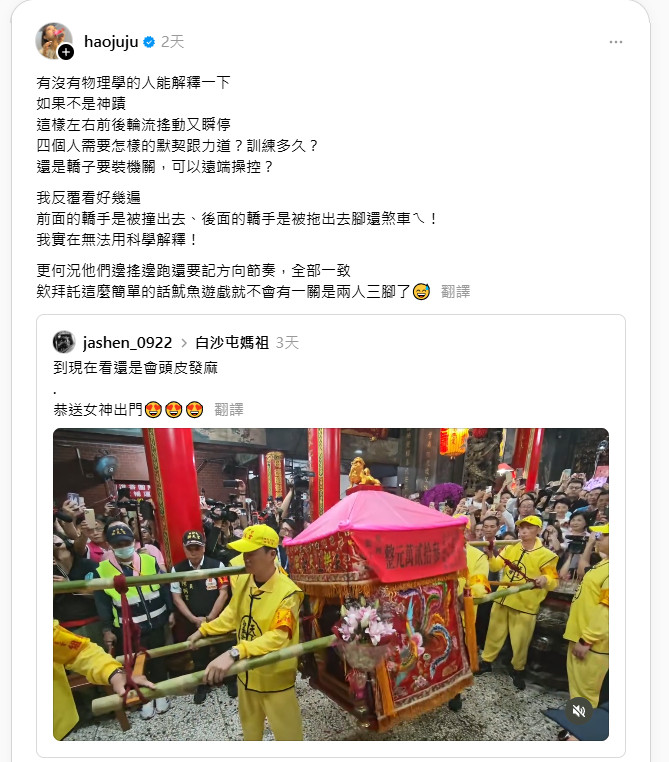Click the 恭送女神出門 caption text
The image size is (669, 762).
click(x=98, y=410)
